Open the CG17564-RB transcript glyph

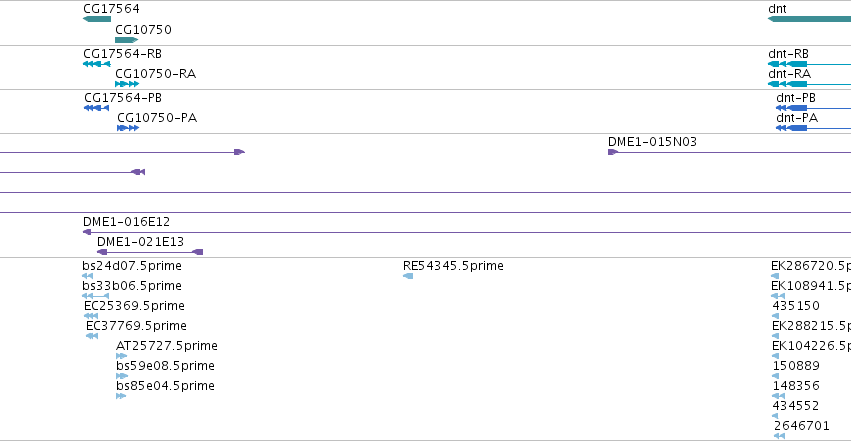pyautogui.click(x=97, y=64)
